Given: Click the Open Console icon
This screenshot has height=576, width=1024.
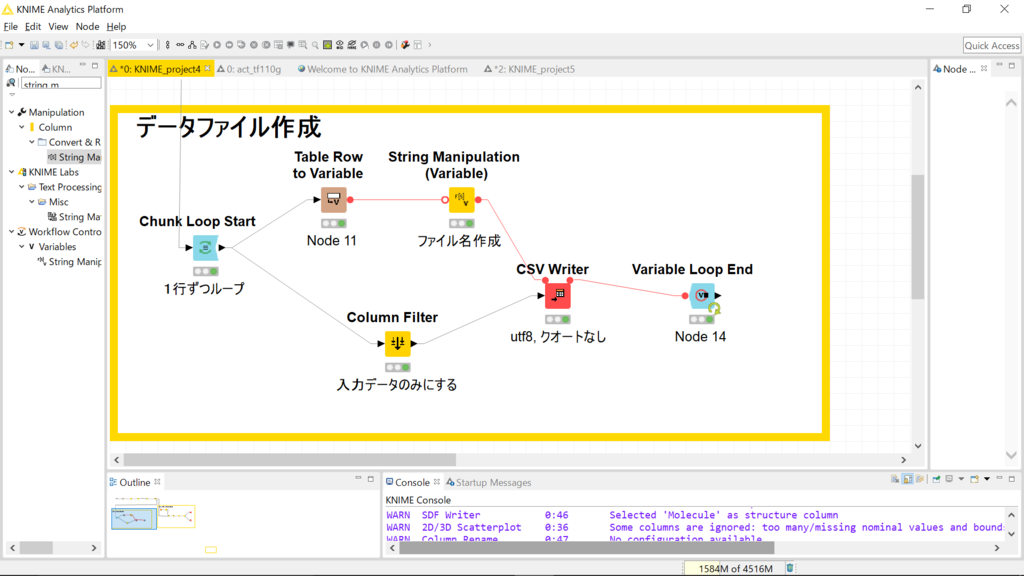Looking at the screenshot, I should pyautogui.click(x=974, y=479).
